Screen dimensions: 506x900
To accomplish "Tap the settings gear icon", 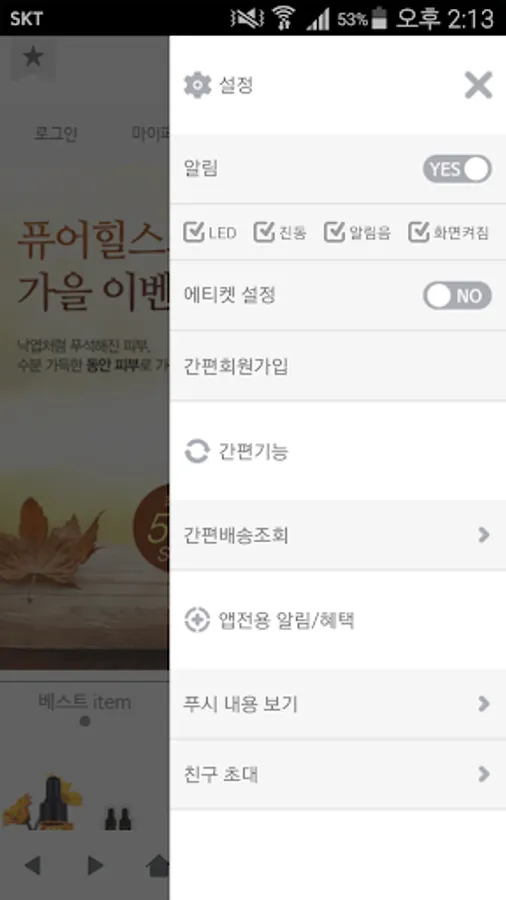I will (x=198, y=86).
